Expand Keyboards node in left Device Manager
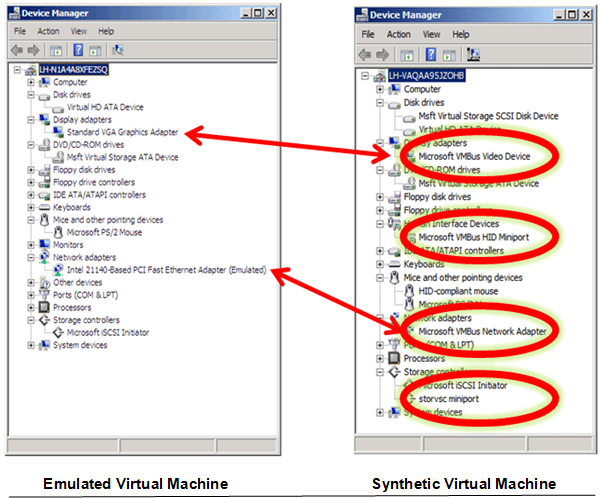This screenshot has width=601, height=498. tap(31, 207)
